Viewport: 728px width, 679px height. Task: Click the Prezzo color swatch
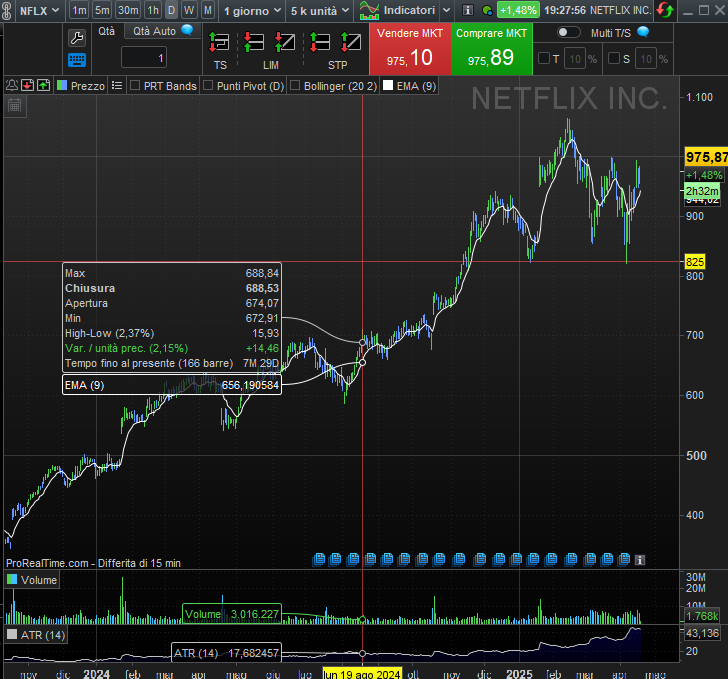(x=62, y=86)
